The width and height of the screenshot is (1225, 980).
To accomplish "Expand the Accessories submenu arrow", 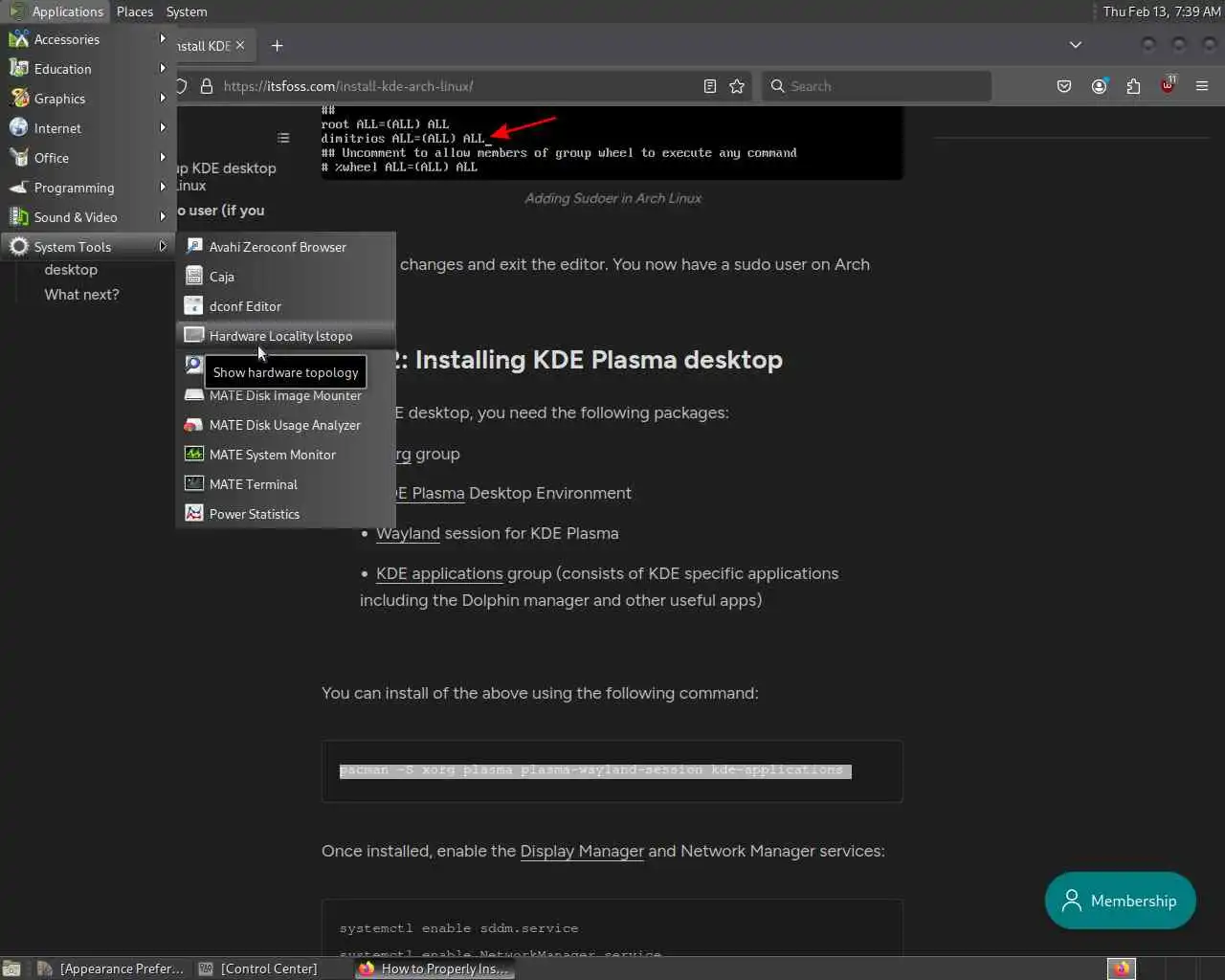I will point(163,39).
